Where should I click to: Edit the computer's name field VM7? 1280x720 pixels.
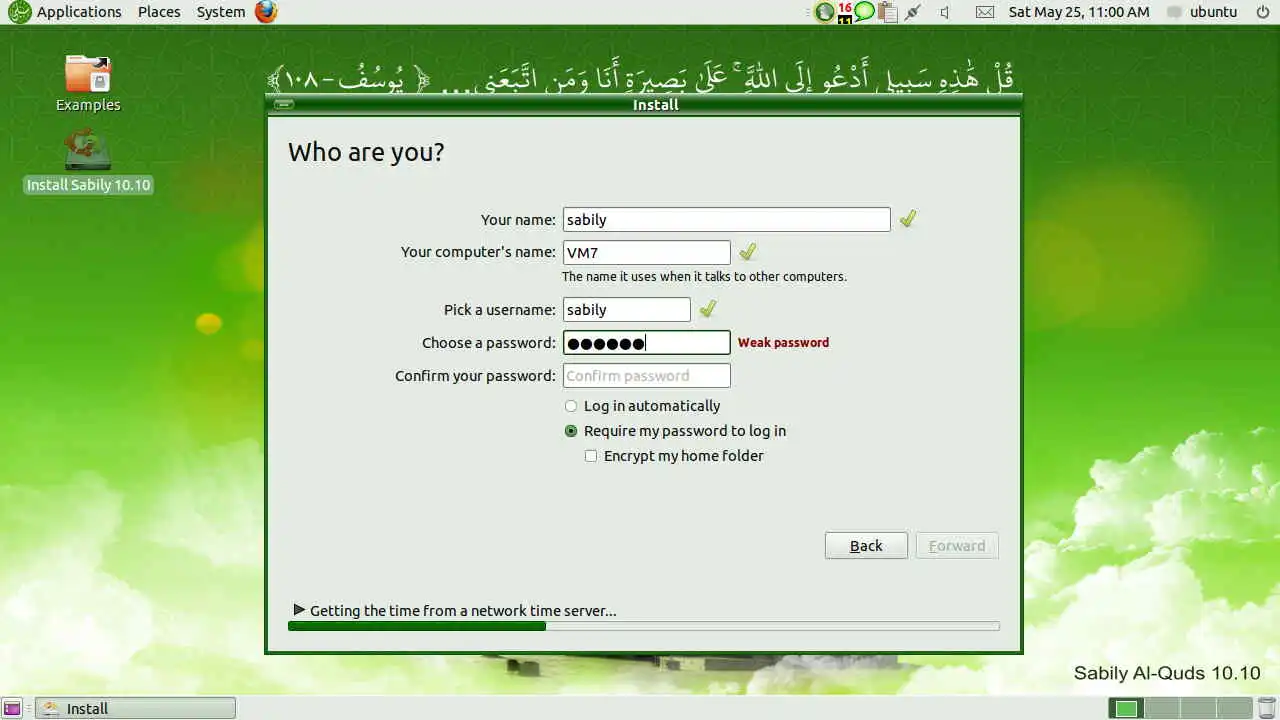pyautogui.click(x=646, y=252)
